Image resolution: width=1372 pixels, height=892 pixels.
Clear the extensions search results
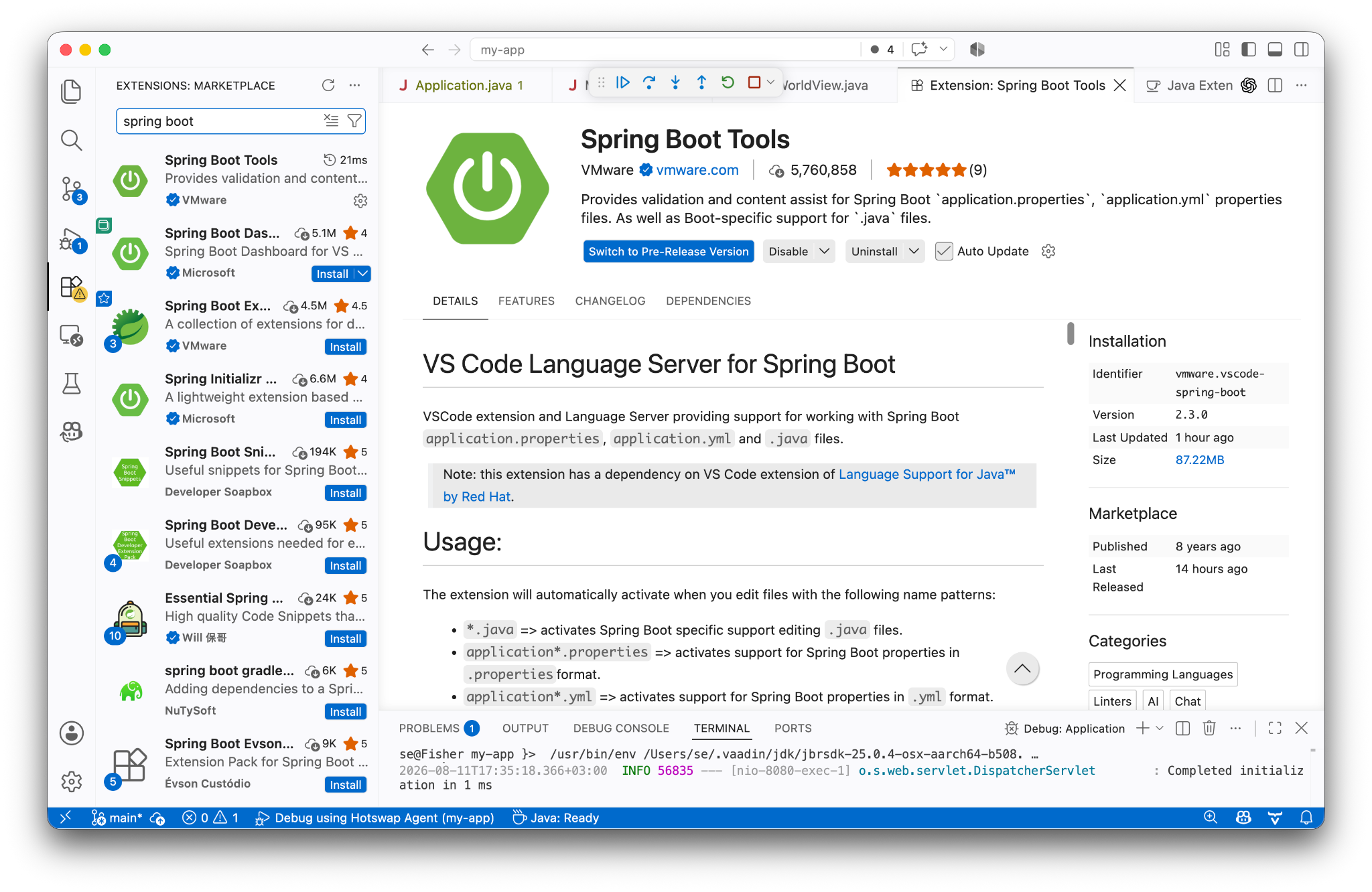coord(331,121)
